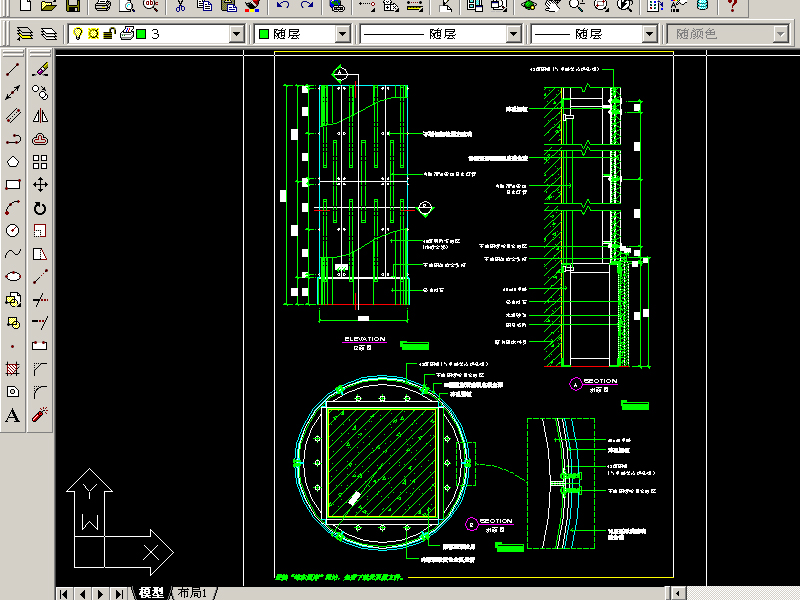Toggle layer lock padlock icon
Viewport: 800px width, 600px height.
[x=108, y=34]
